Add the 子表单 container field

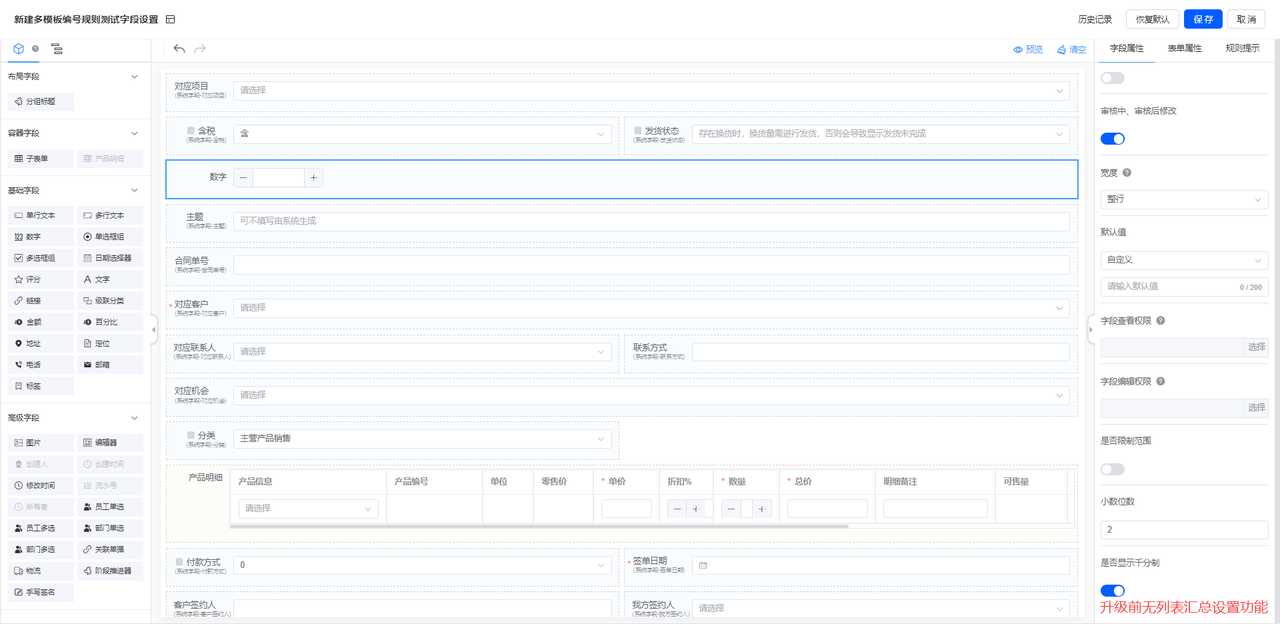[x=40, y=158]
